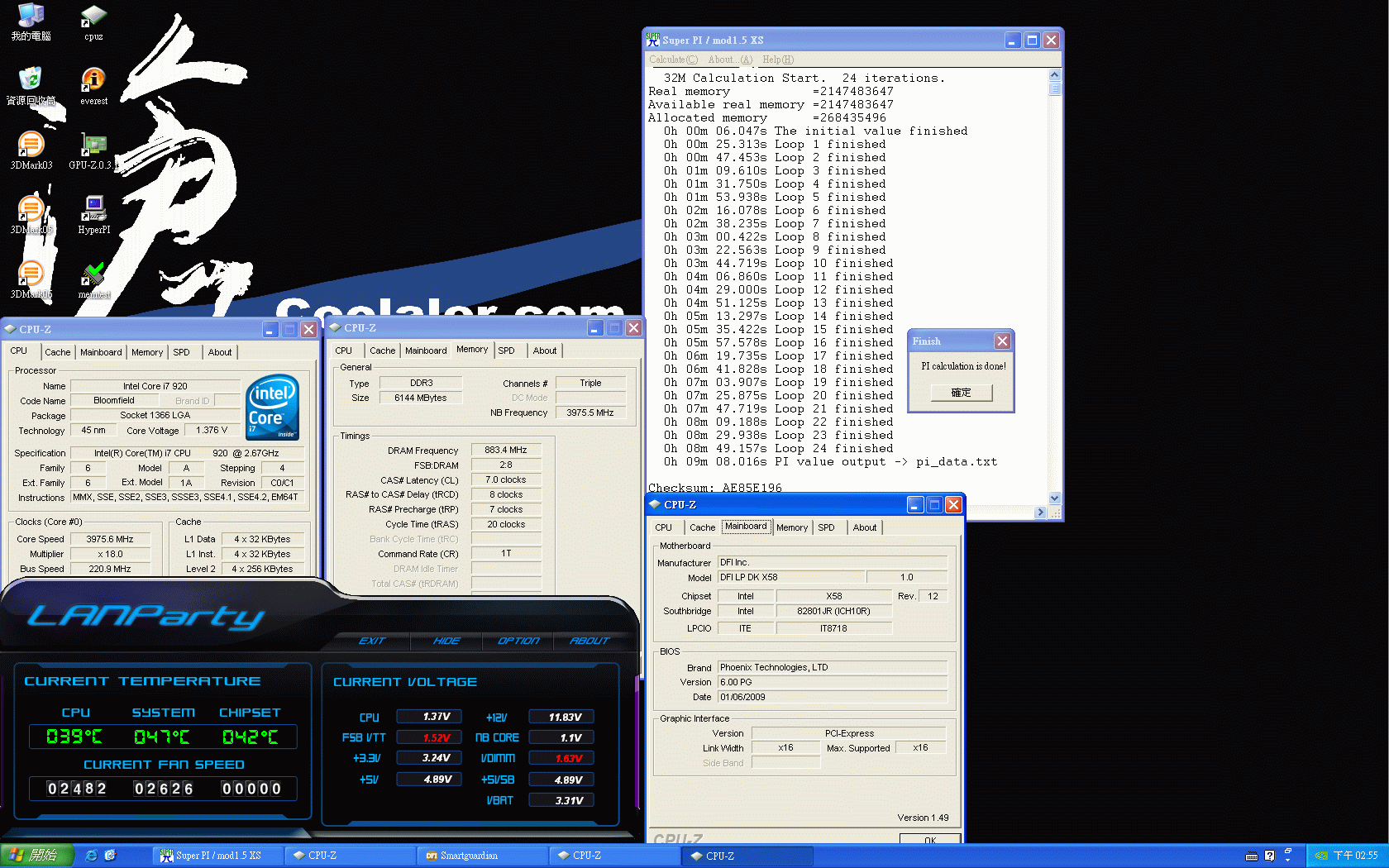Select Cache tab in the Memory CPU-Z window
This screenshot has height=868, width=1389.
(x=383, y=351)
